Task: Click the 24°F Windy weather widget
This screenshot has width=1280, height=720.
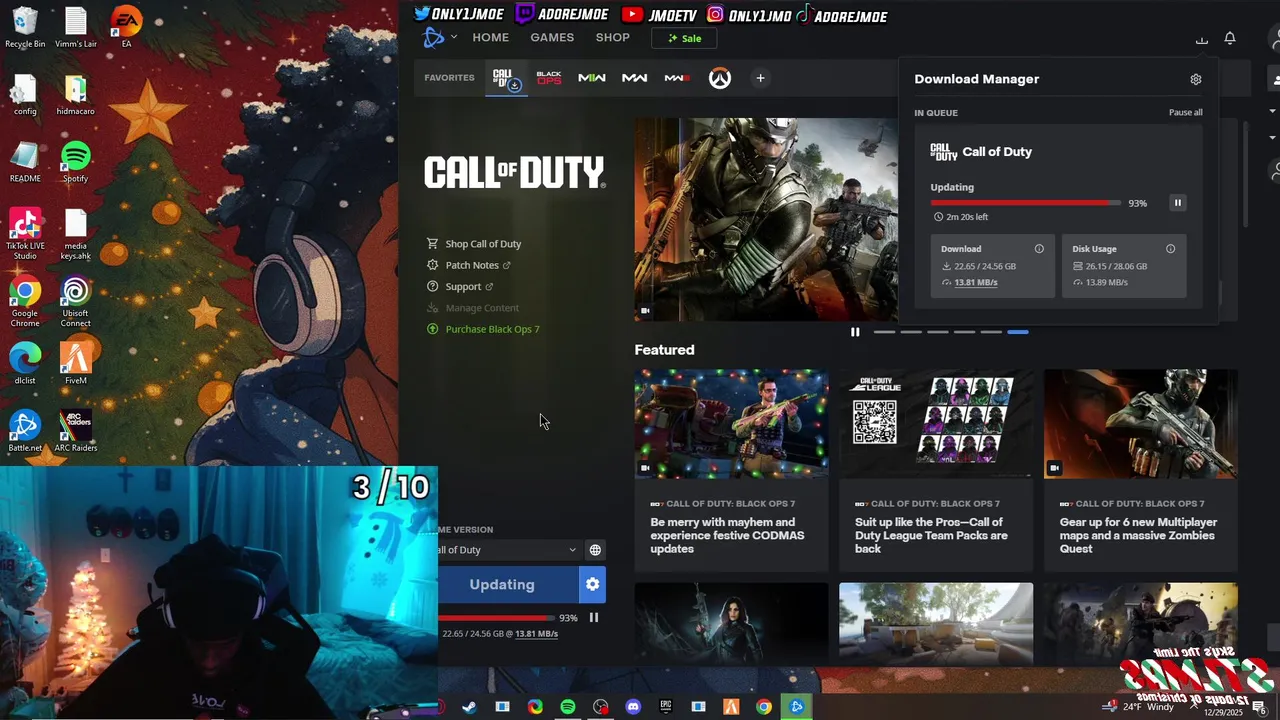Action: click(1140, 707)
